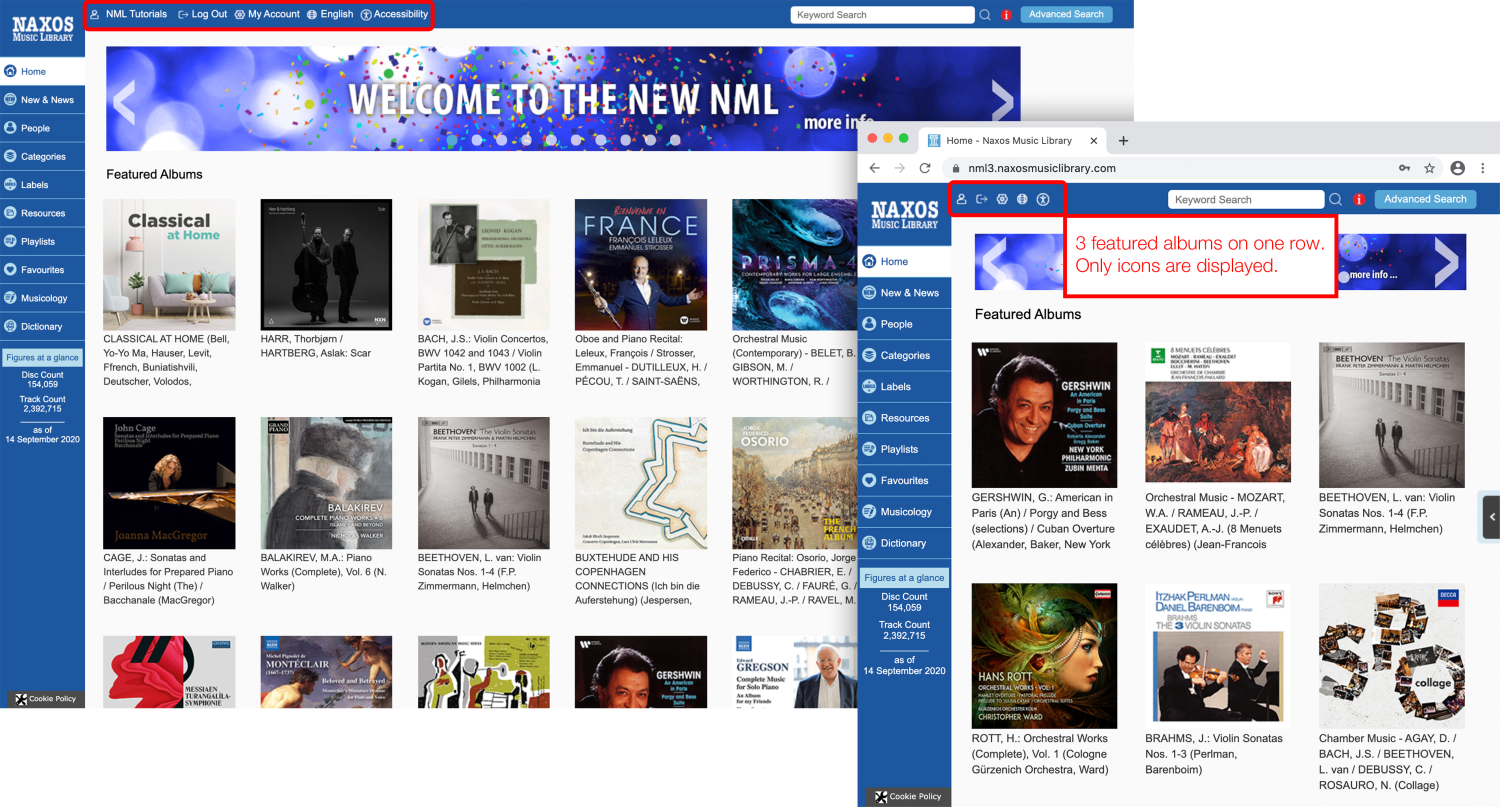Image resolution: width=1500 pixels, height=807 pixels.
Task: Open Musicology in the left window sidebar
Action: [42, 298]
